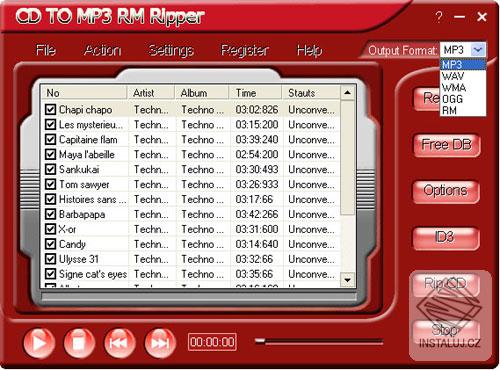This screenshot has height=370, width=500.
Task: Click the 00:00:00 elapsed time display
Action: (212, 342)
